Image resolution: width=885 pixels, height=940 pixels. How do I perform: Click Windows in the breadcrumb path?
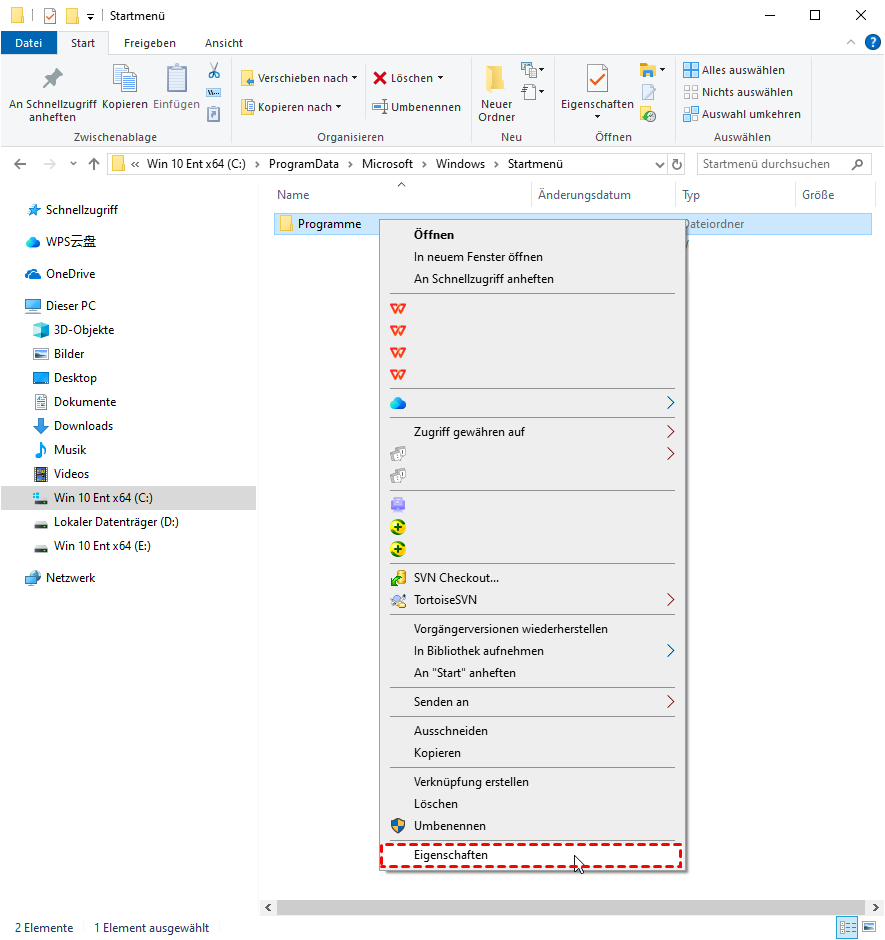pos(460,164)
